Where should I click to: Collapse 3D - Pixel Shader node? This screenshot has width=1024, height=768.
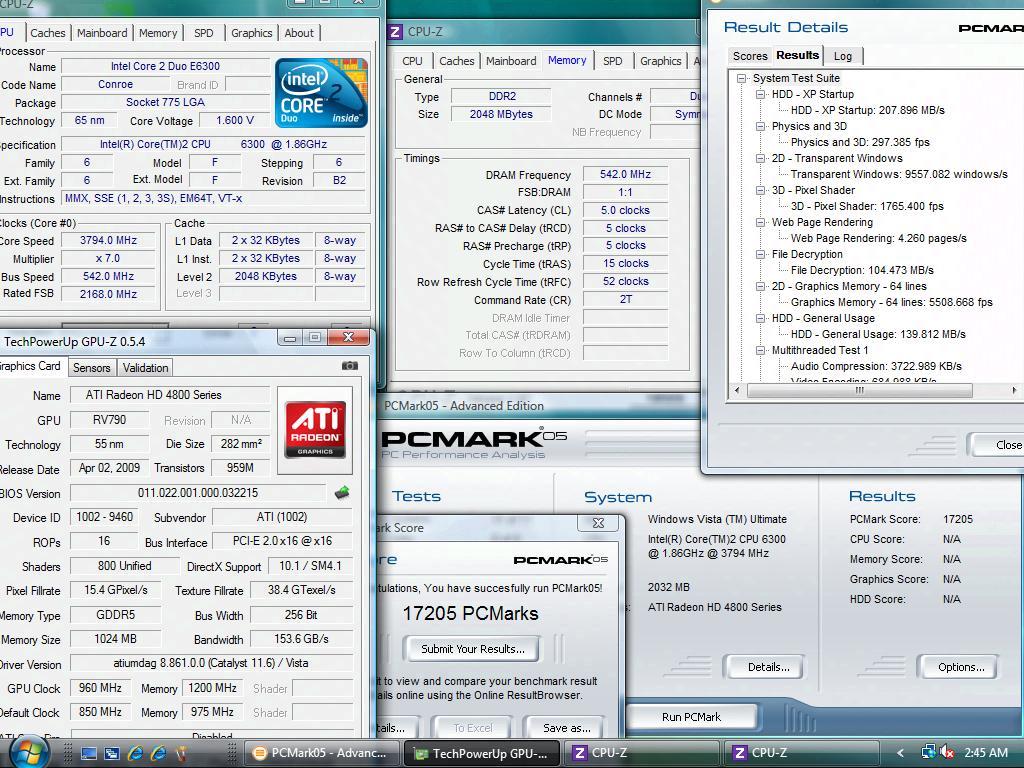760,190
